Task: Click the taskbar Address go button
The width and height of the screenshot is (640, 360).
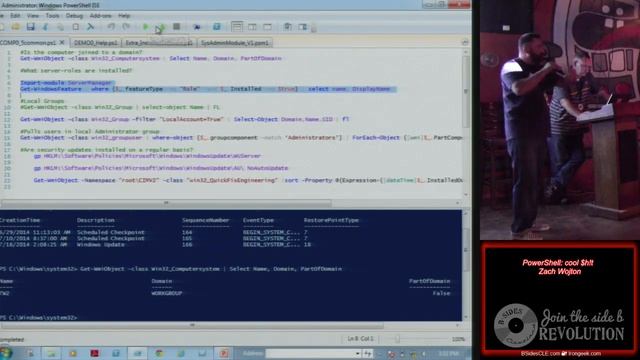Action: [x=368, y=353]
